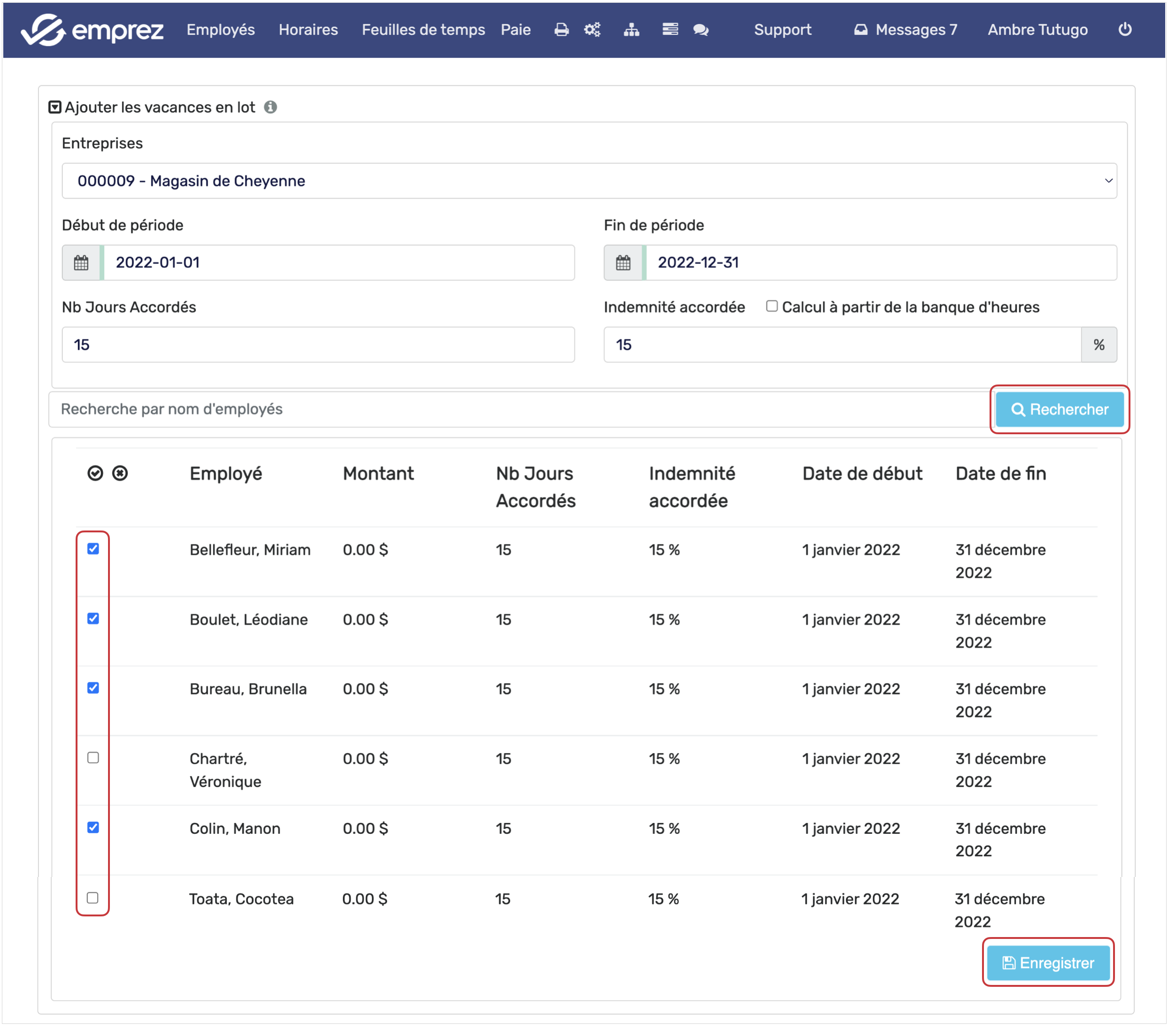Click the power logout icon

[x=1124, y=29]
